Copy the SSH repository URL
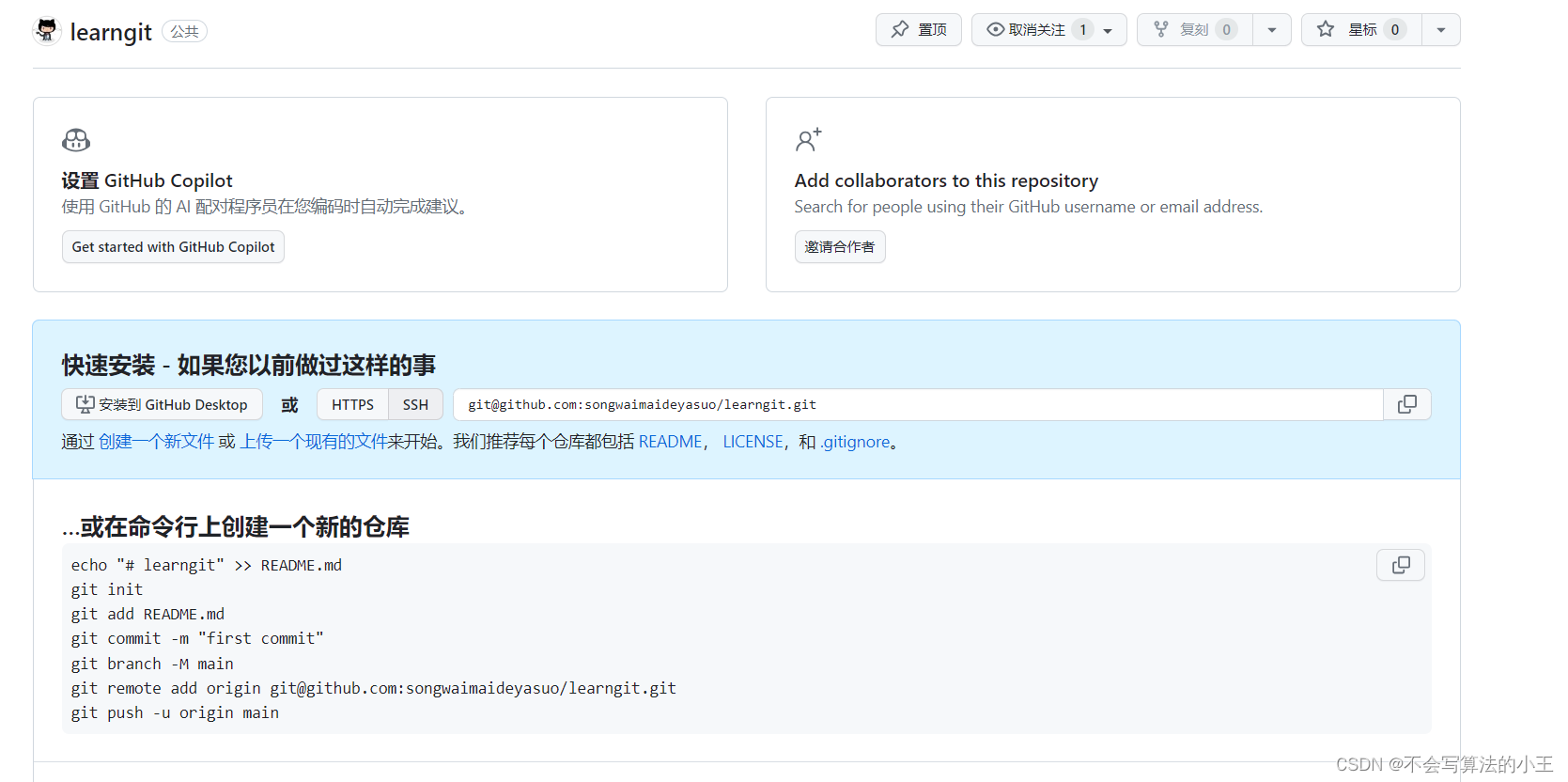The width and height of the screenshot is (1568, 782). click(x=1406, y=404)
